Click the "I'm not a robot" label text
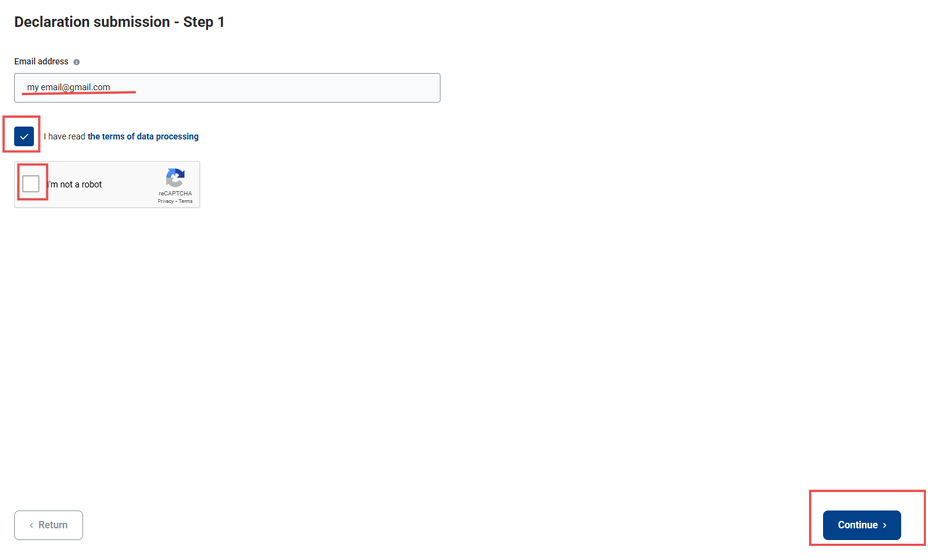Image resolution: width=933 pixels, height=558 pixels. pos(75,185)
